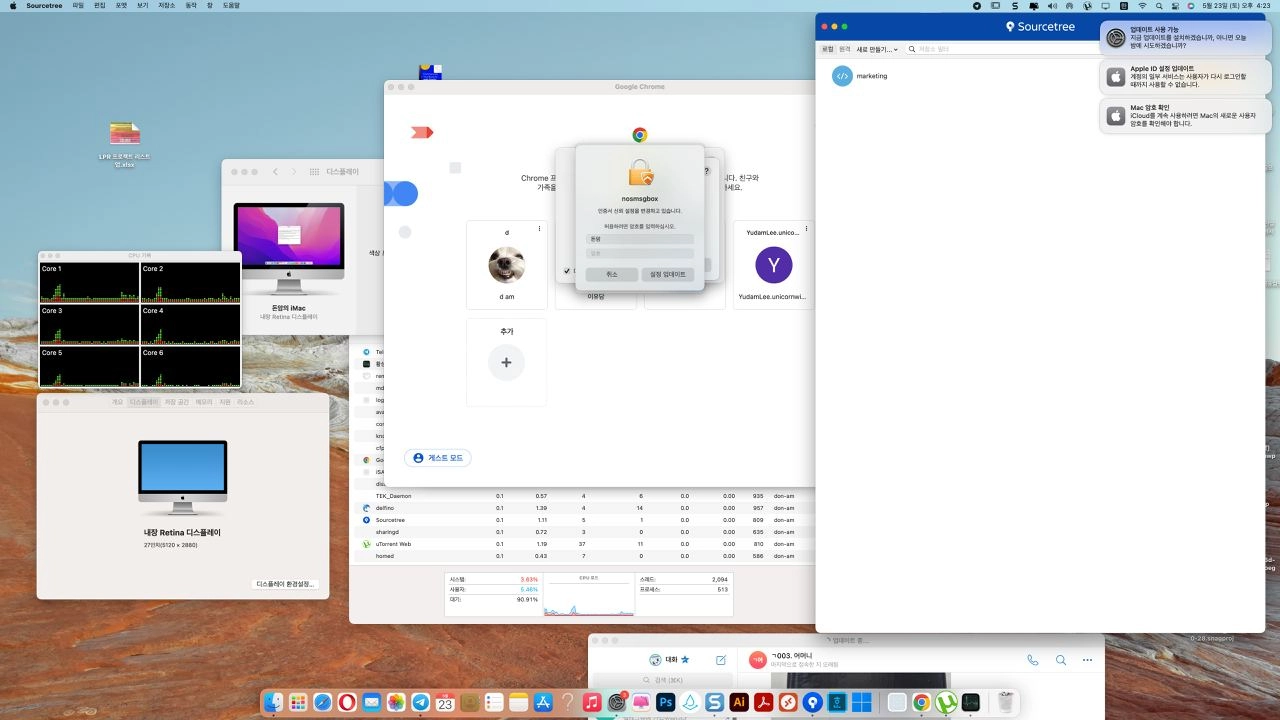Start a call in messenger window
This screenshot has height=720, width=1280.
click(1032, 660)
